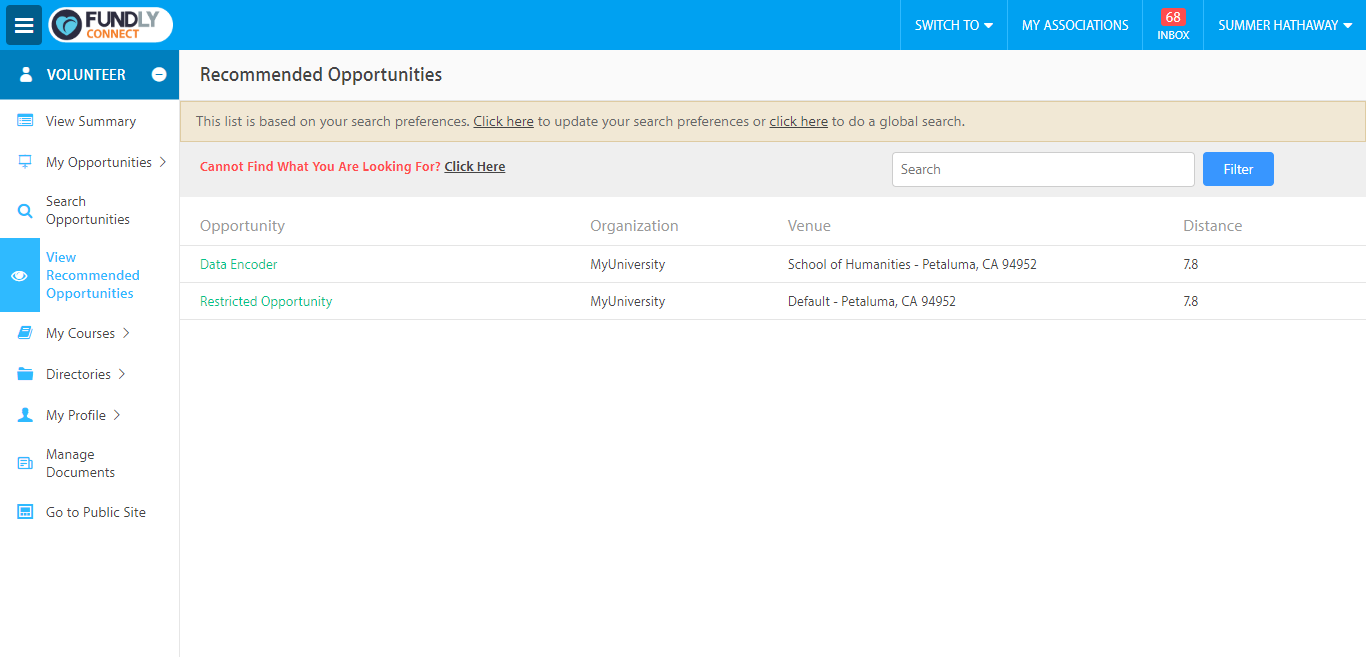Viewport: 1366px width, 657px height.
Task: Select View Recommended Opportunities
Action: 93,275
